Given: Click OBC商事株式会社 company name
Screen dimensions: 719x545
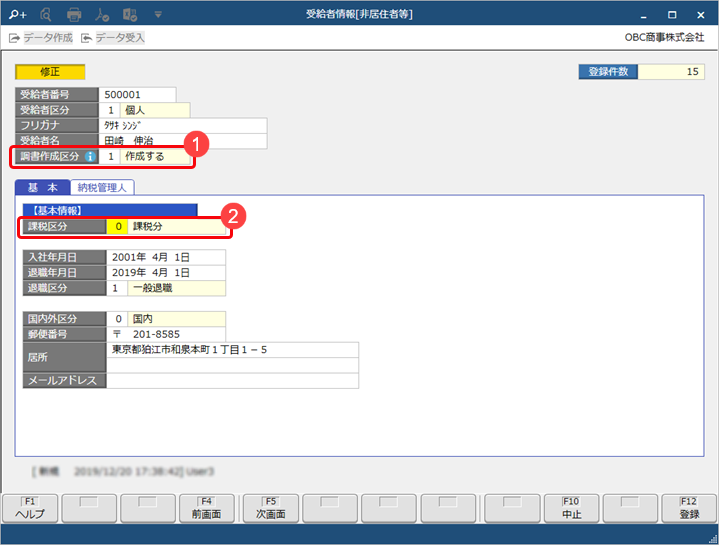Looking at the screenshot, I should (x=664, y=38).
